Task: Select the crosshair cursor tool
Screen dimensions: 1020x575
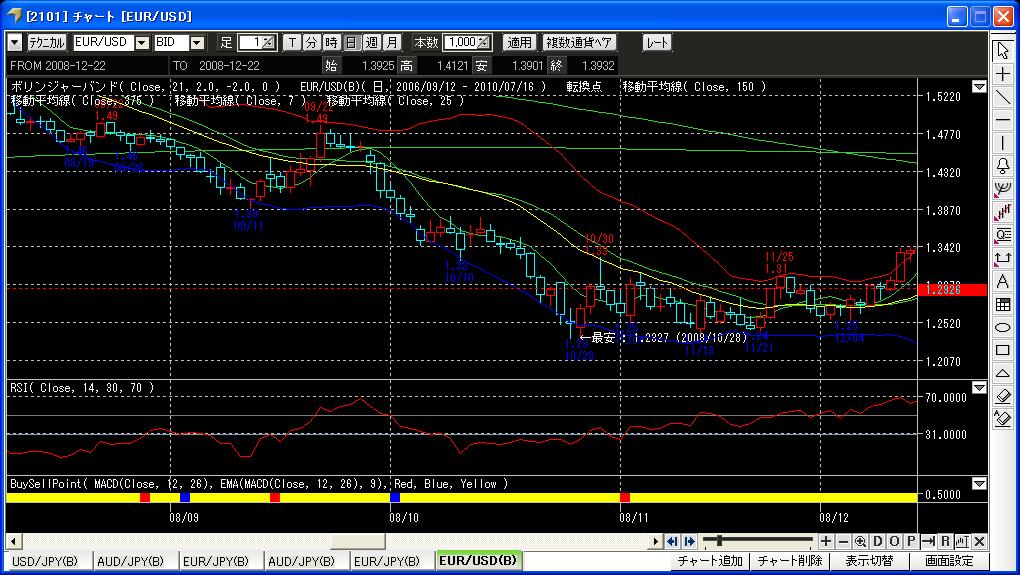Action: click(1002, 74)
